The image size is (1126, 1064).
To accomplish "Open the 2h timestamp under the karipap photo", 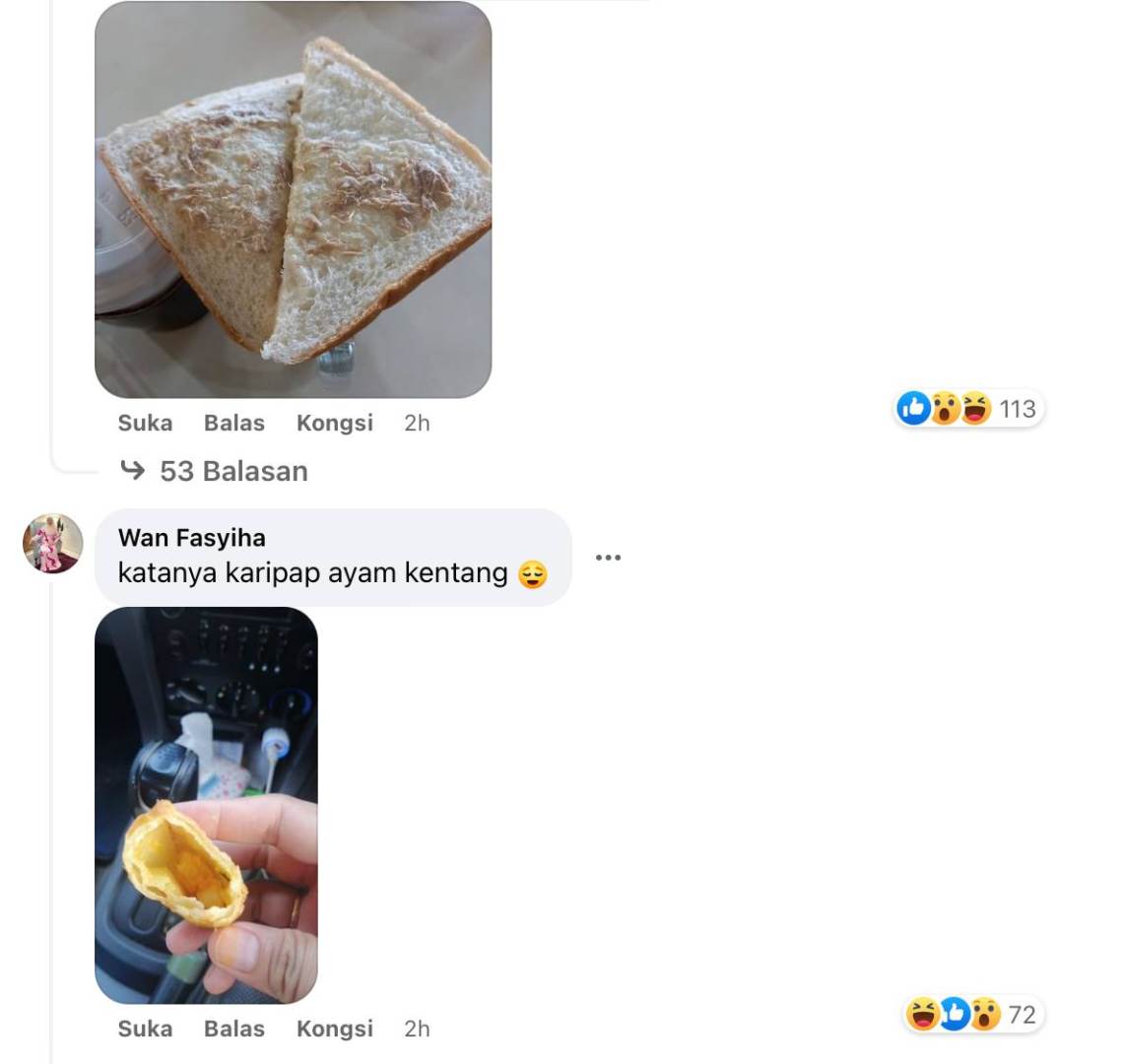I will point(417,1029).
